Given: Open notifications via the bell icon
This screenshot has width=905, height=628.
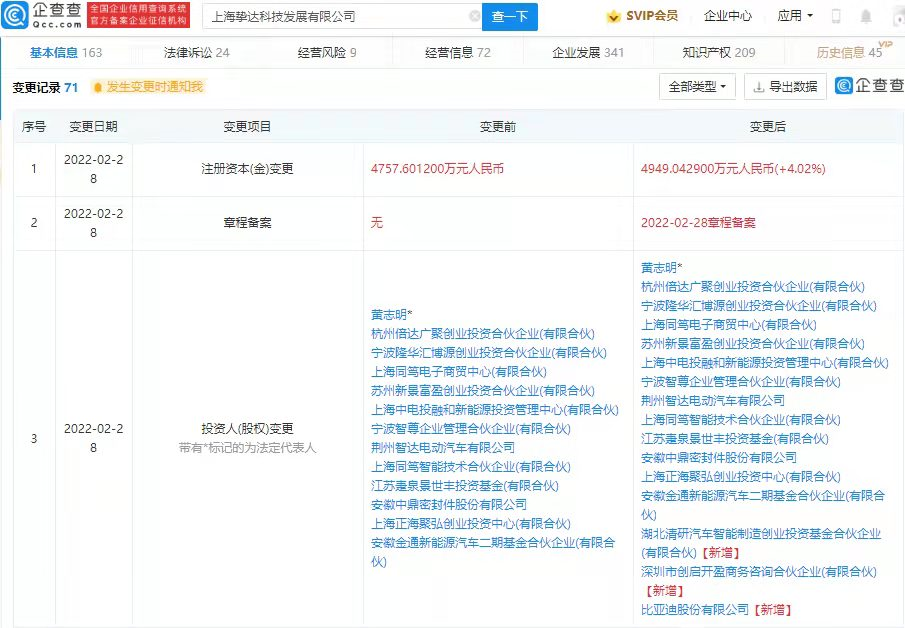Looking at the screenshot, I should (866, 15).
